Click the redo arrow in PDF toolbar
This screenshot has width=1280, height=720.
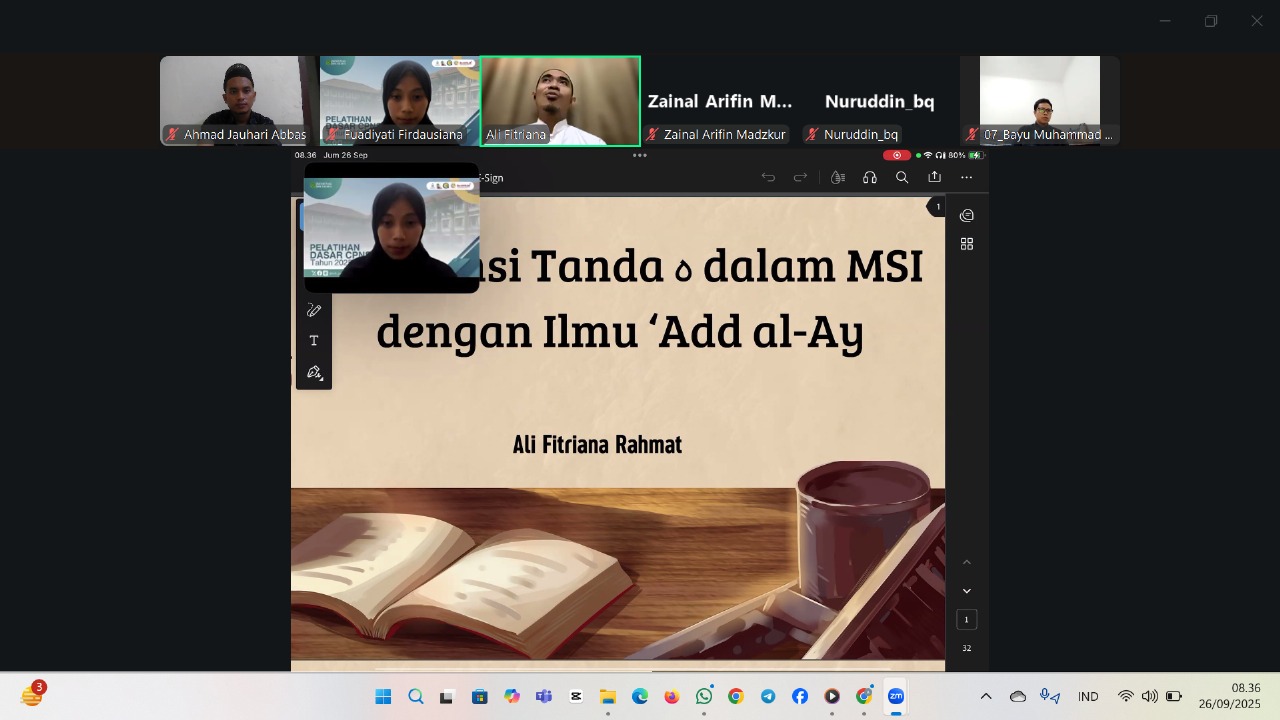tap(800, 178)
